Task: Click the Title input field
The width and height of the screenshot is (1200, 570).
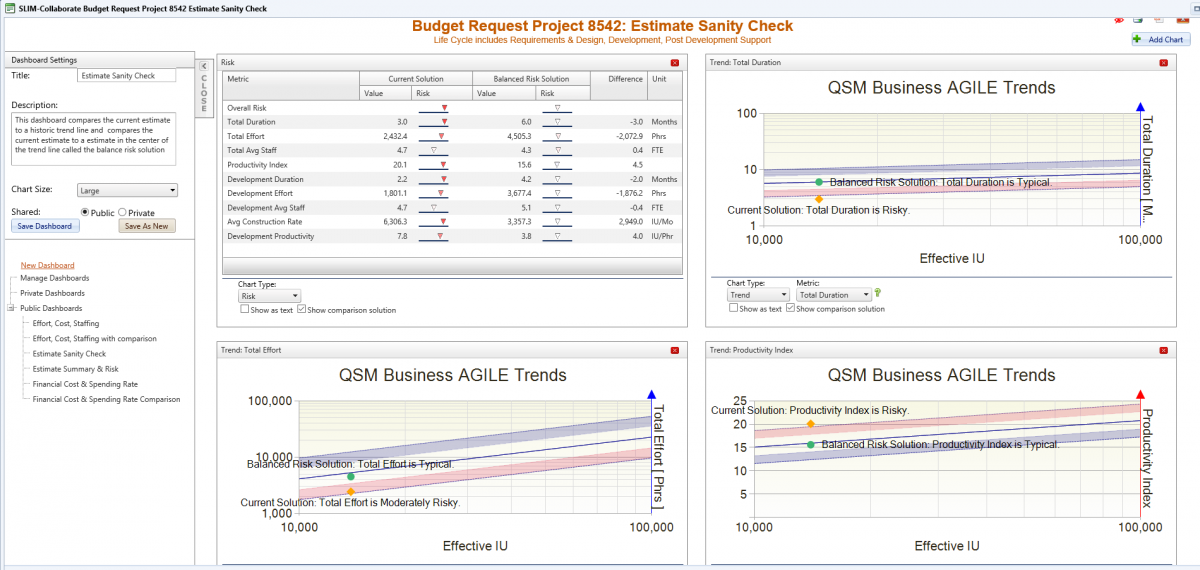Action: tap(126, 75)
